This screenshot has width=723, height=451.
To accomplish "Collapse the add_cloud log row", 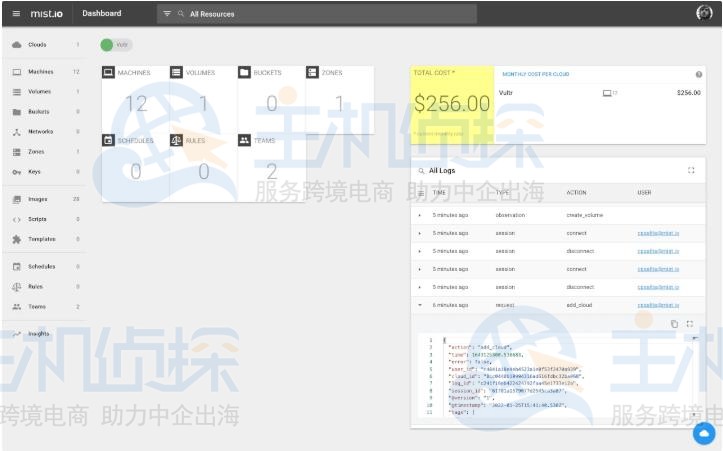I will [x=420, y=305].
